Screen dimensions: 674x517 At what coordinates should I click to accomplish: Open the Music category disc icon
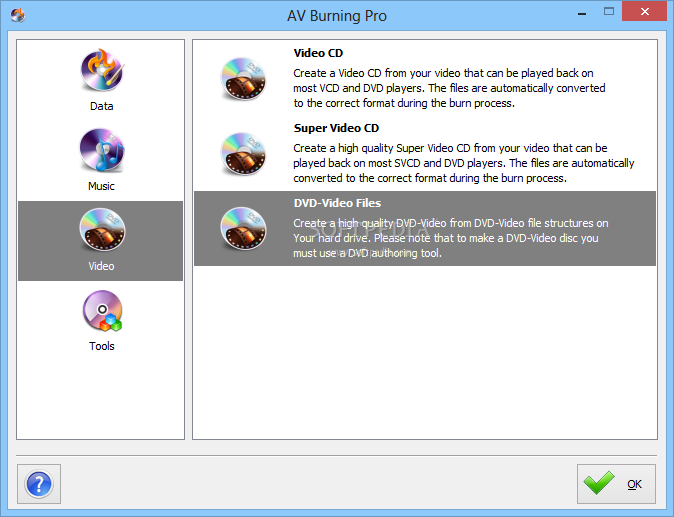pyautogui.click(x=102, y=150)
